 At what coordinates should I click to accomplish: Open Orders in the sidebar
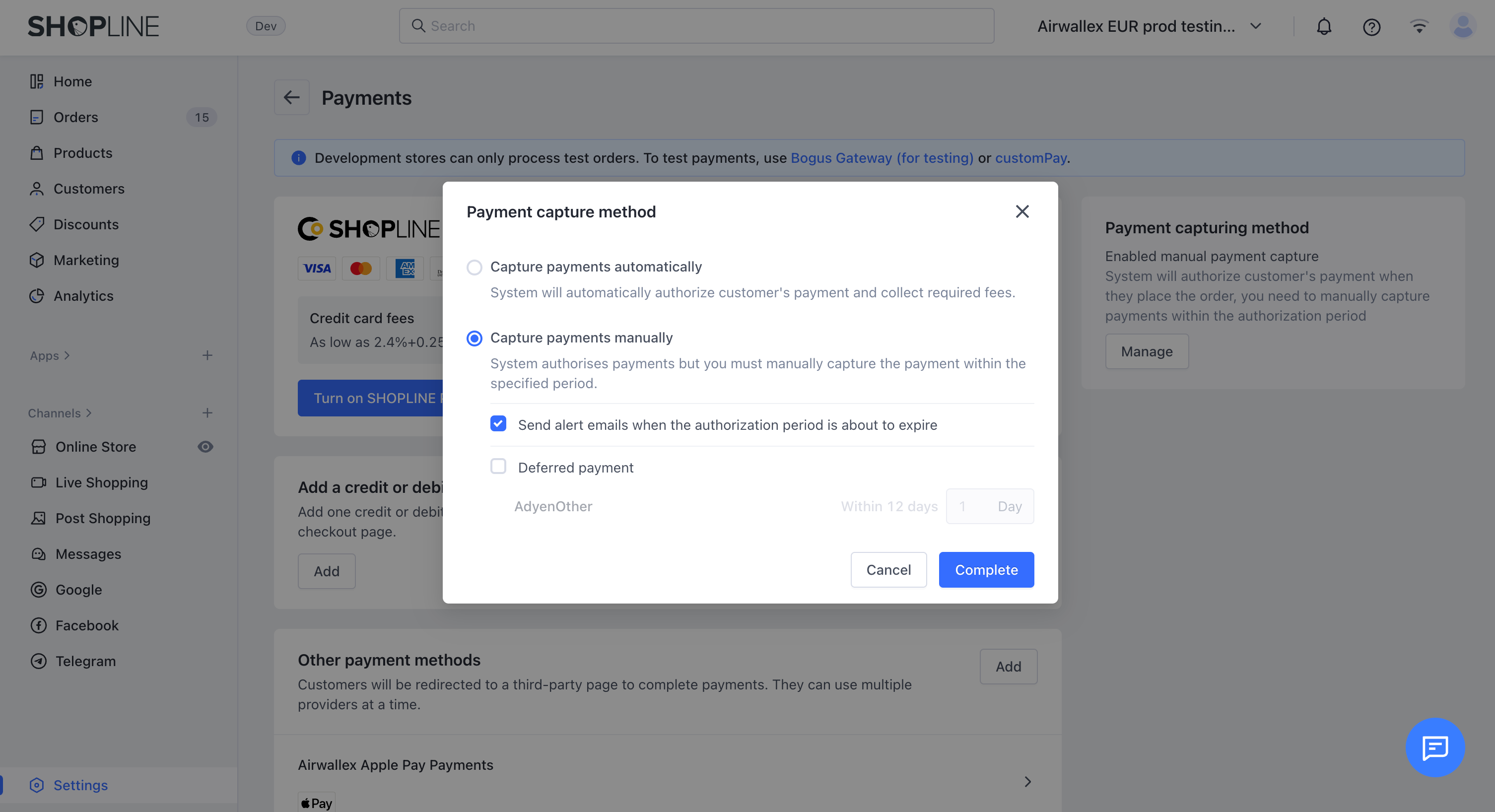[x=76, y=117]
